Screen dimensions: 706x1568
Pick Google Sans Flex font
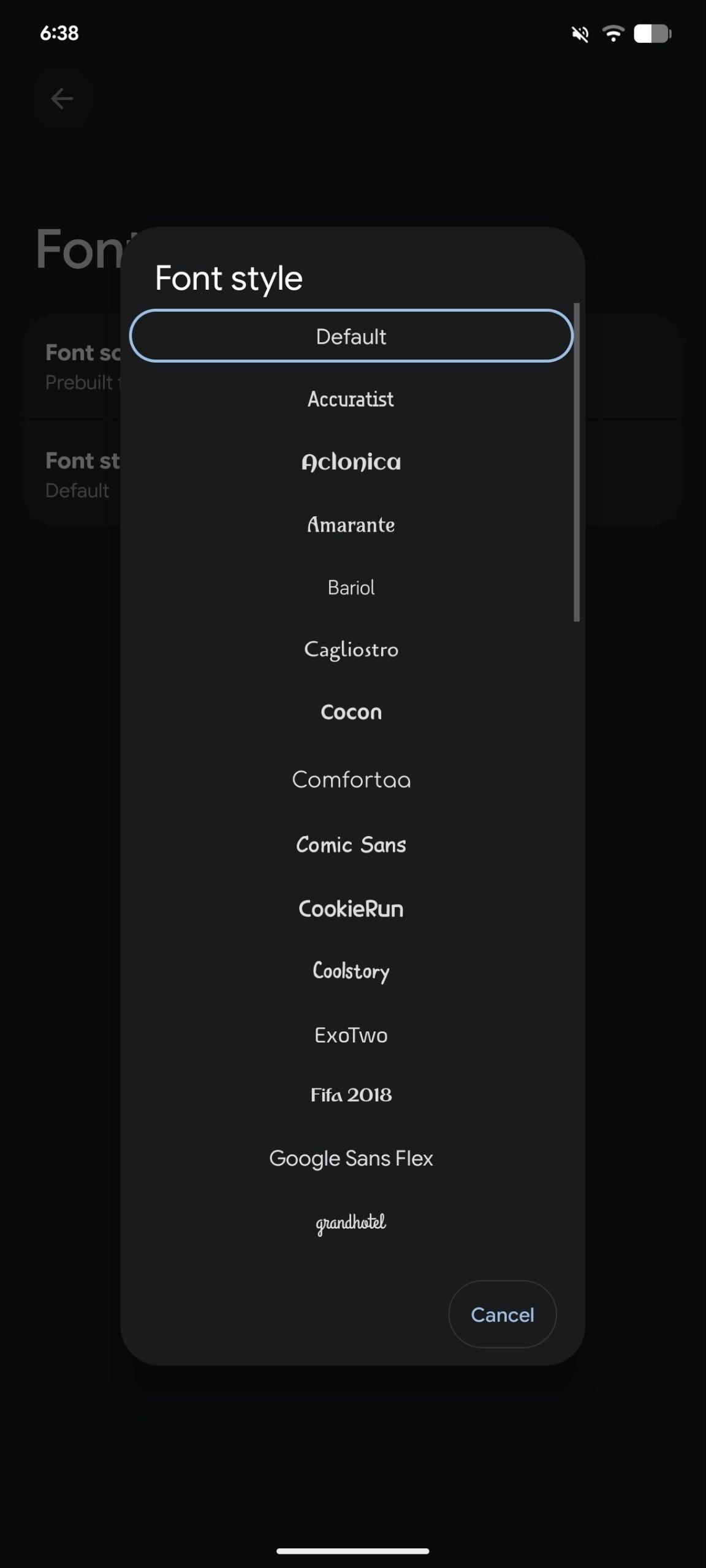click(x=351, y=1158)
